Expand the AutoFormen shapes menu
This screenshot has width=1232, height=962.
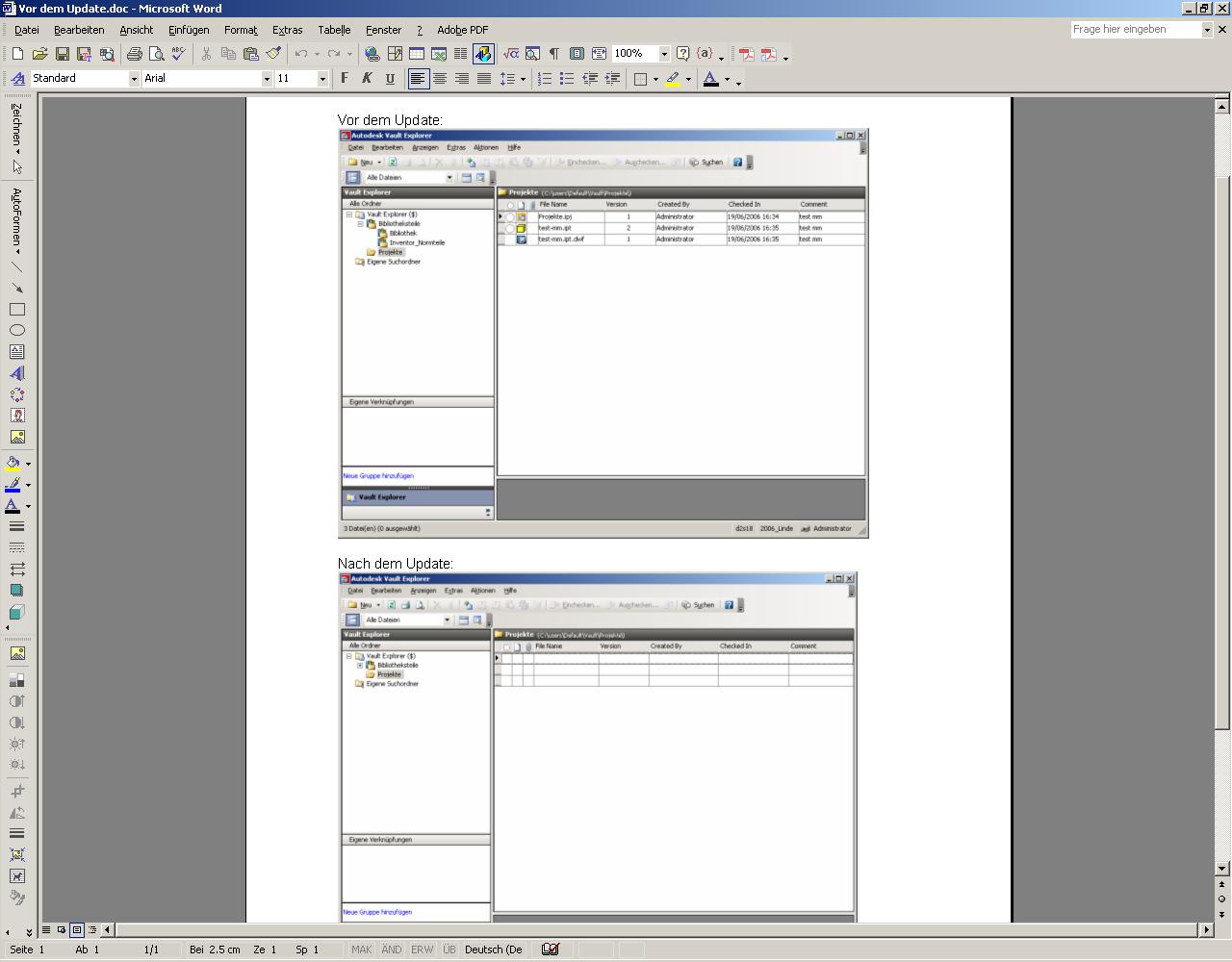point(16,221)
